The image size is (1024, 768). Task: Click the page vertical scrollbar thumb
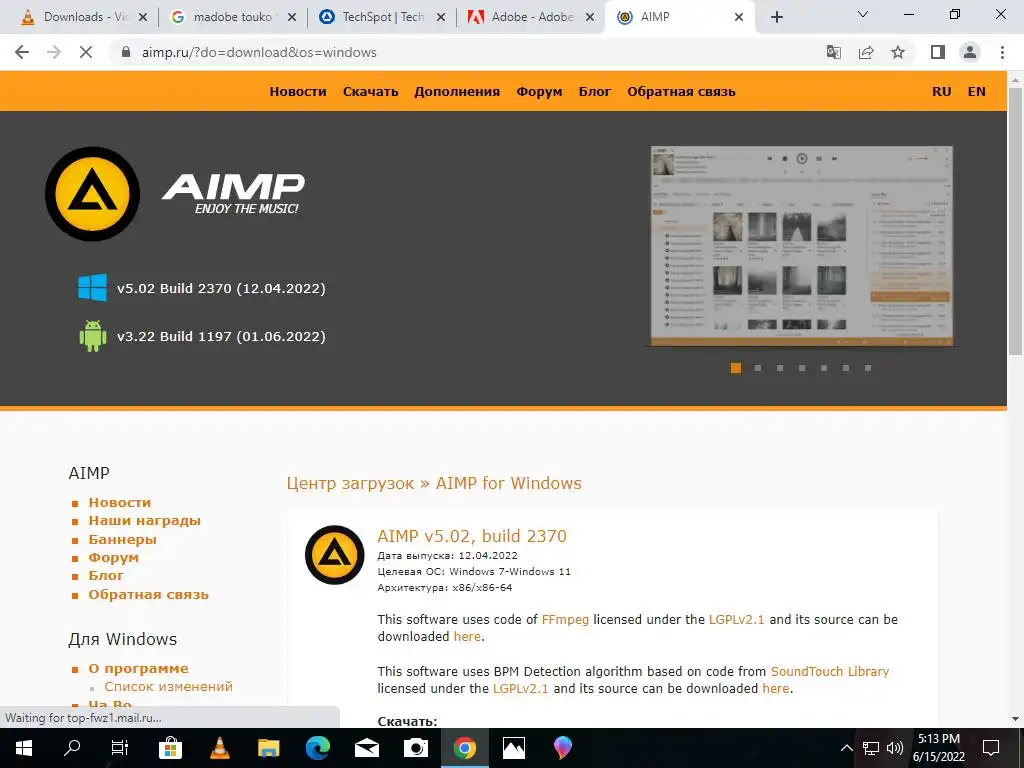[x=1016, y=221]
